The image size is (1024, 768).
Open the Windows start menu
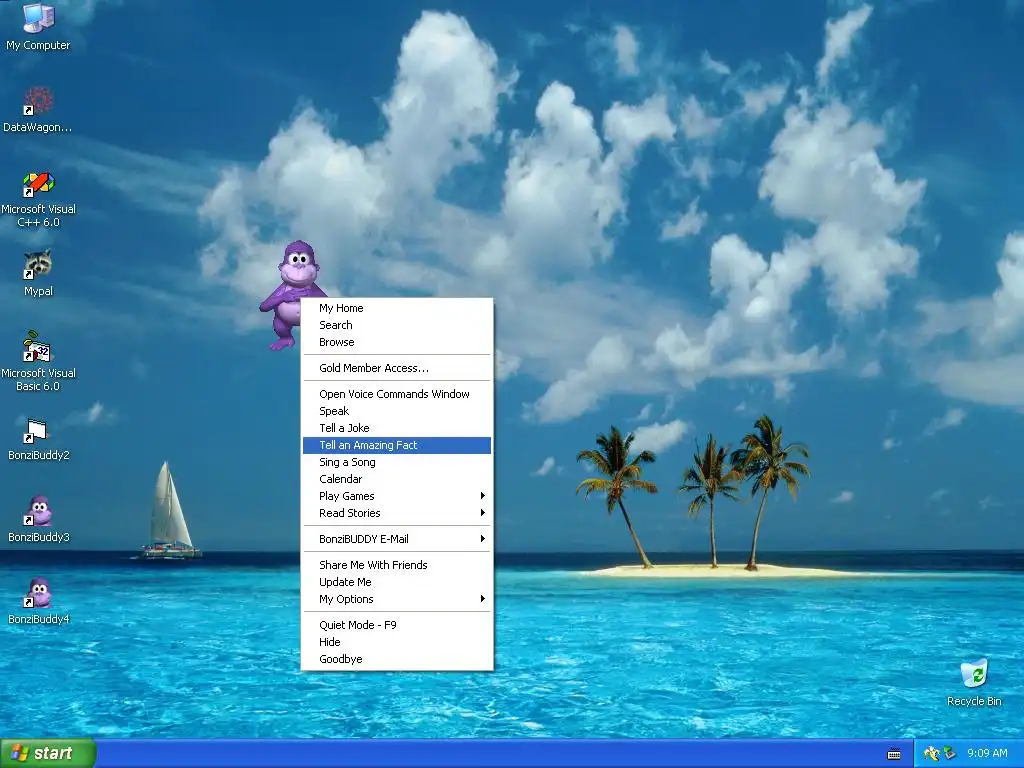[x=48, y=753]
